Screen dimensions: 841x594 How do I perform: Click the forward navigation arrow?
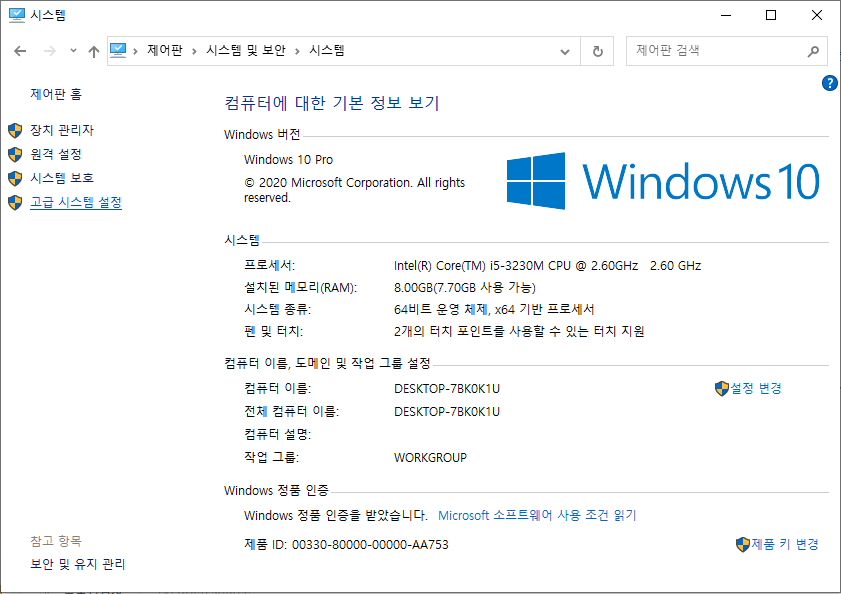[49, 51]
